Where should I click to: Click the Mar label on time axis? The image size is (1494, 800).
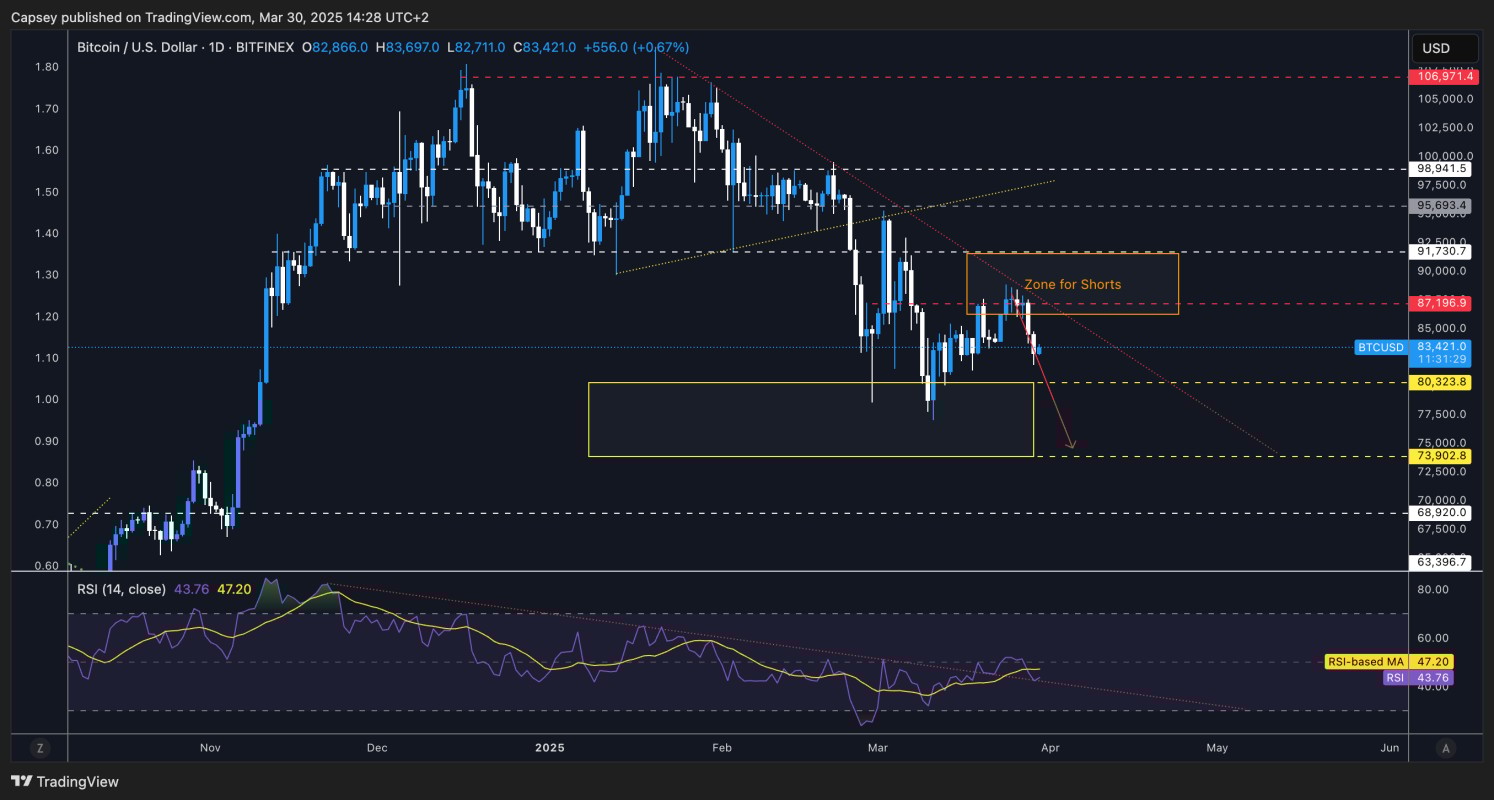[x=878, y=747]
